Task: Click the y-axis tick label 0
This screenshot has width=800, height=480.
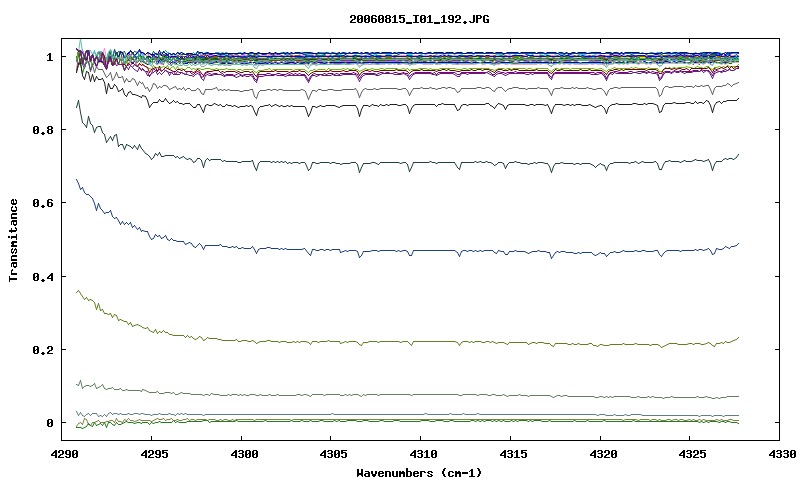Action: [x=49, y=423]
